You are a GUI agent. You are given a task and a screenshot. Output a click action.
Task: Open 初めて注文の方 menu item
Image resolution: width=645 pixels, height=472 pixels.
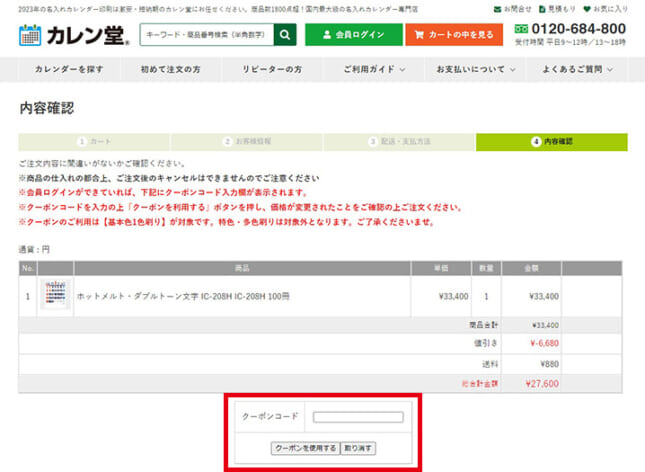pos(170,69)
